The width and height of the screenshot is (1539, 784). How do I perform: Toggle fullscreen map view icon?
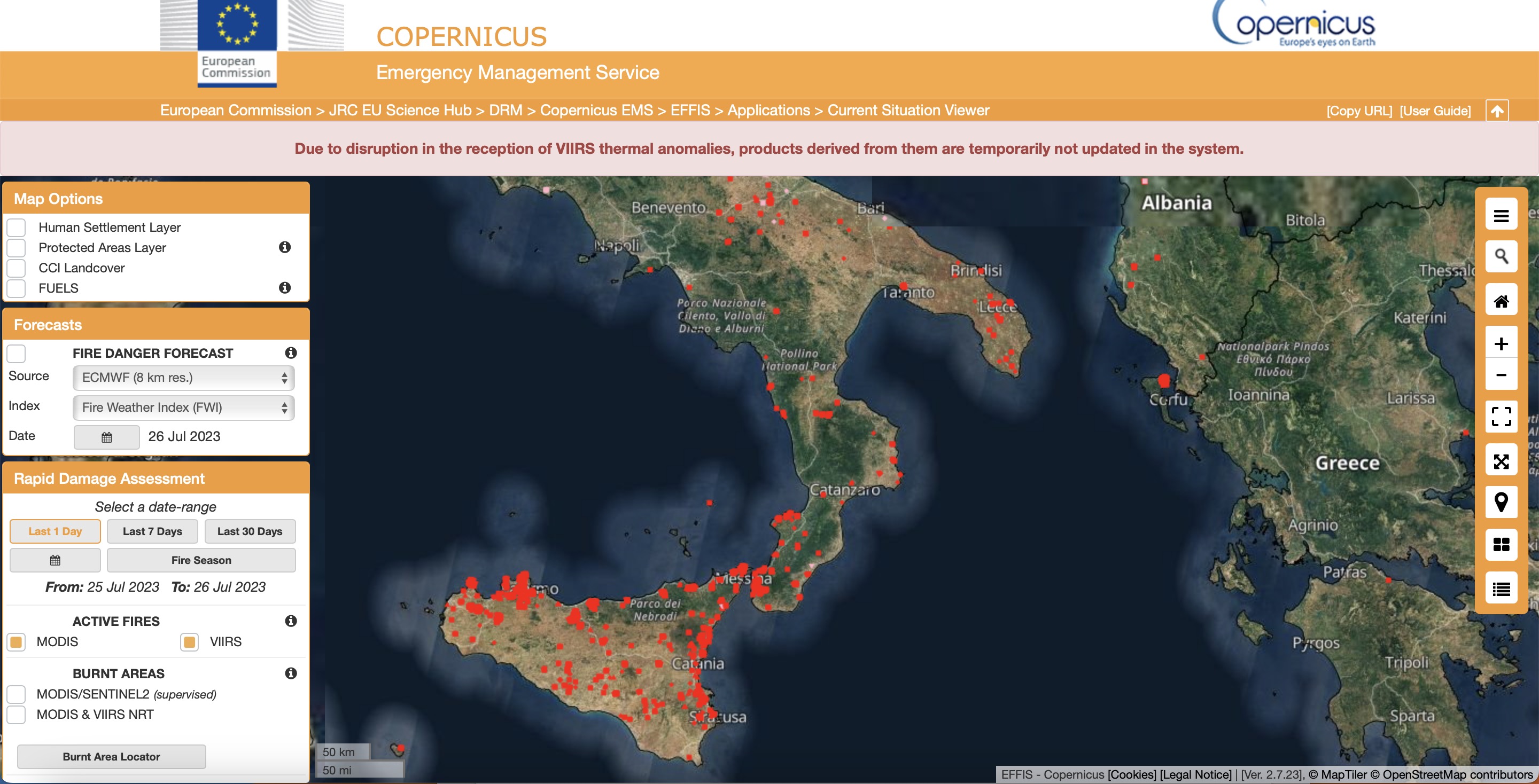click(1501, 416)
